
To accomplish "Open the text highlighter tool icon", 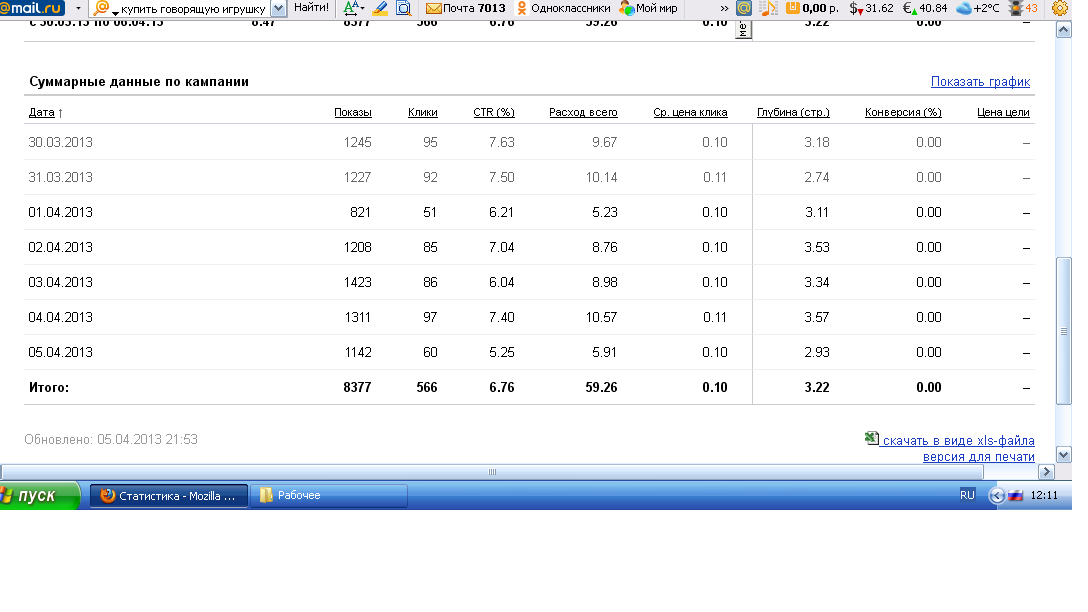I will [380, 8].
